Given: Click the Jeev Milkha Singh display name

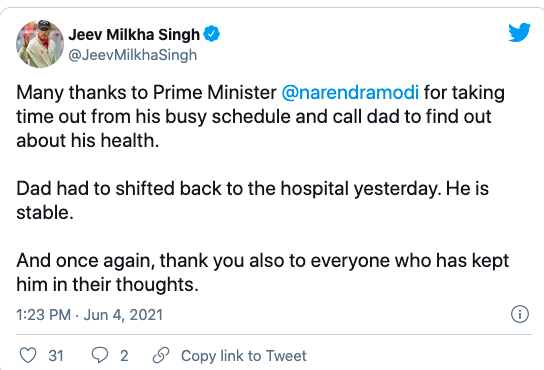Looking at the screenshot, I should tap(134, 34).
